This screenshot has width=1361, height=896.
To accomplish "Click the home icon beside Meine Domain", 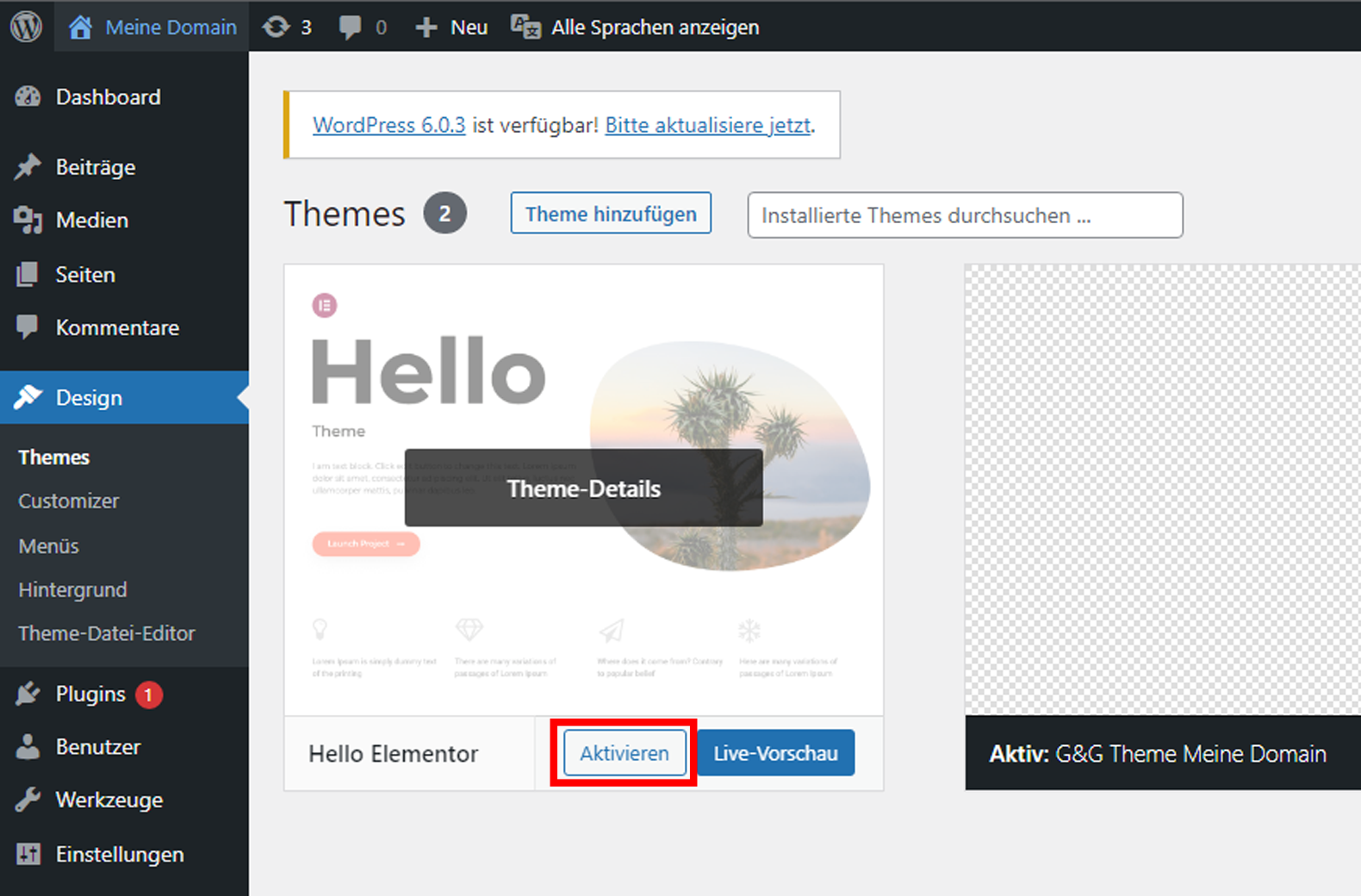I will [x=80, y=28].
